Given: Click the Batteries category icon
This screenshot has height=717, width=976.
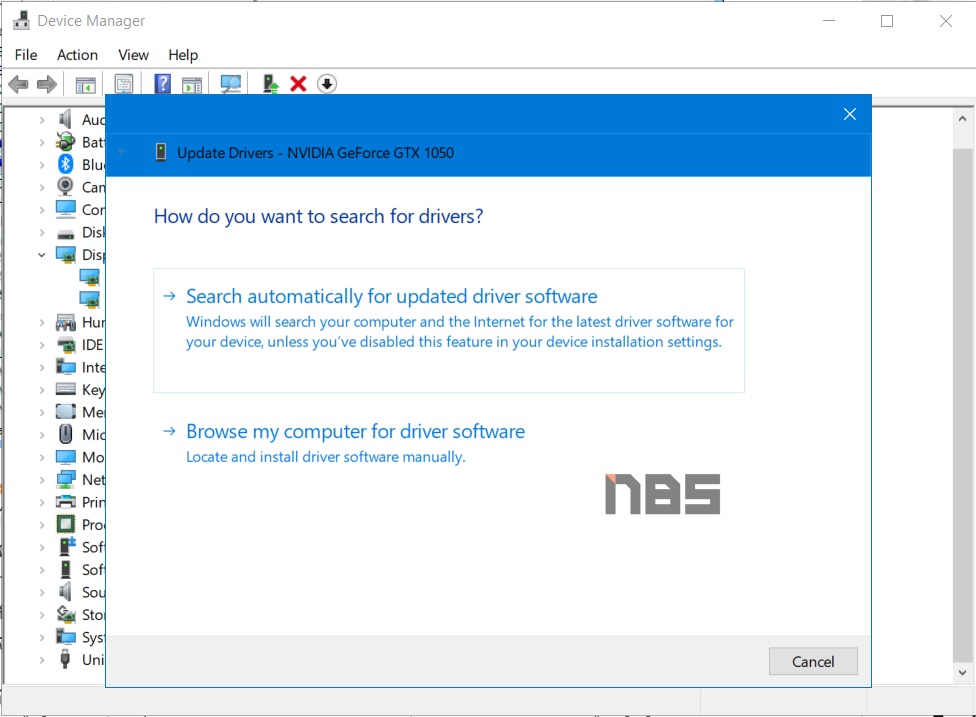Looking at the screenshot, I should click(66, 142).
